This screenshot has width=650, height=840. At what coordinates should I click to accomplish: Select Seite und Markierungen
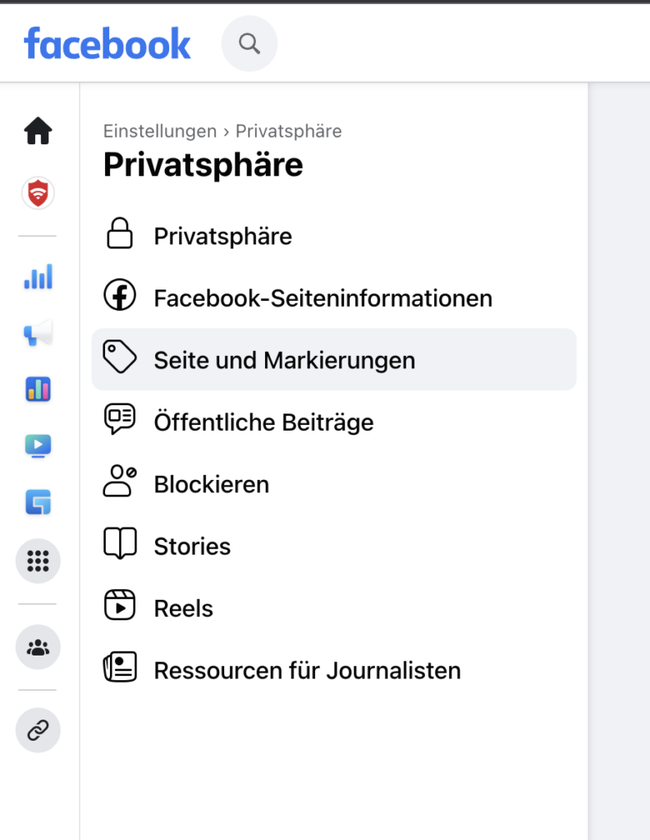[x=284, y=360]
